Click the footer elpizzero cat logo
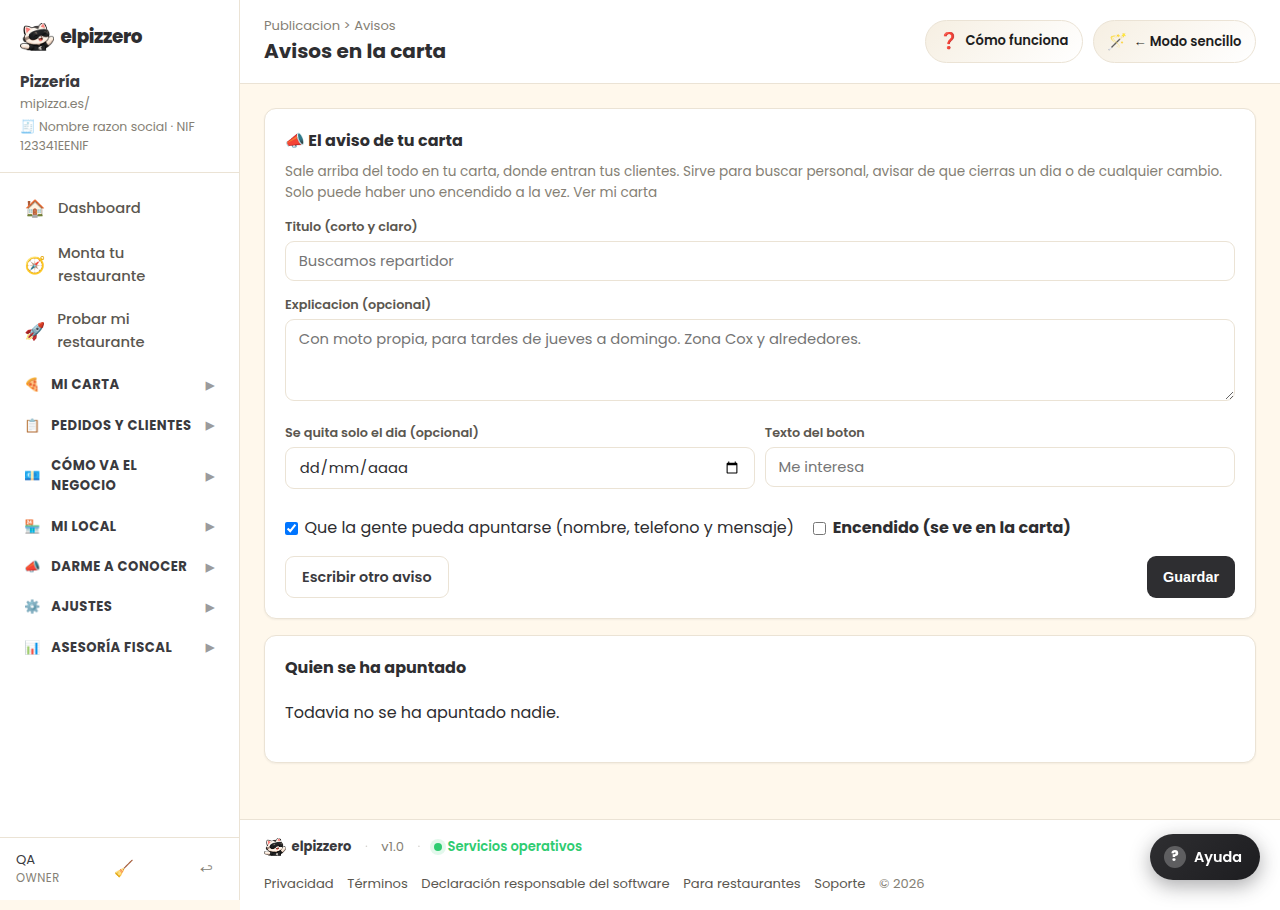The image size is (1280, 910). click(275, 846)
